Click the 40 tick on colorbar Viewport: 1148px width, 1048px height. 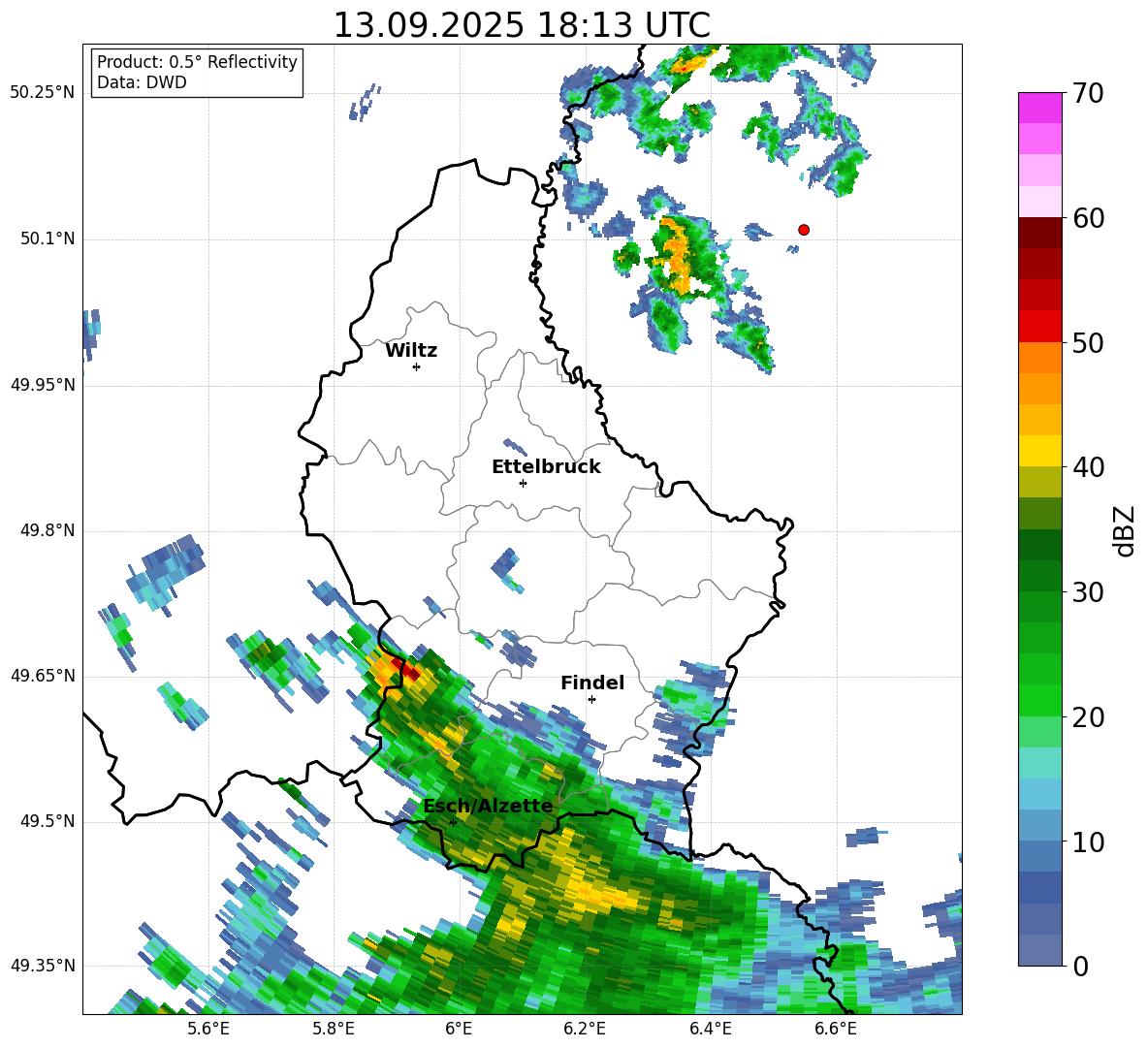[x=1087, y=467]
